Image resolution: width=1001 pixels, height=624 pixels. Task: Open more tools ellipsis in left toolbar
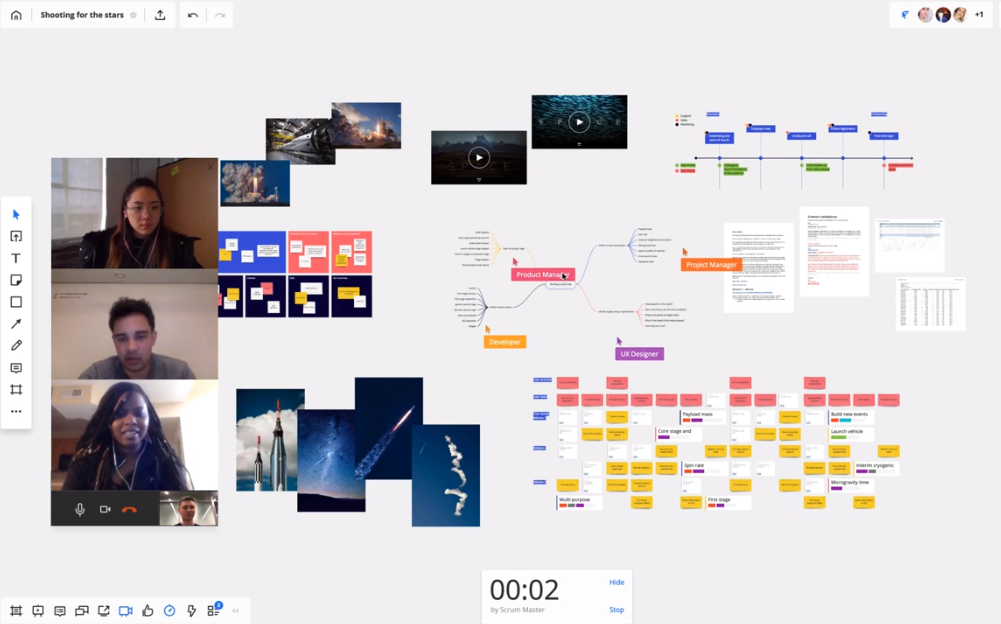[x=16, y=411]
